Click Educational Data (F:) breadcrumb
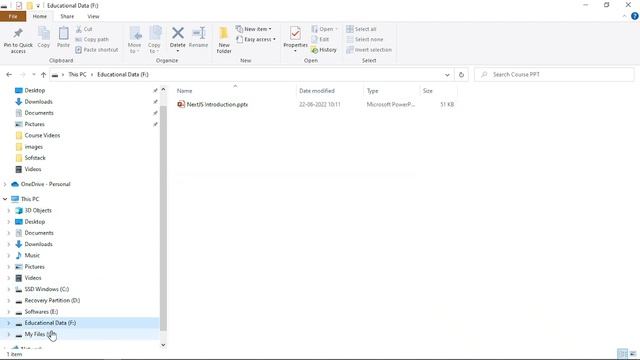The width and height of the screenshot is (640, 360). point(123,75)
